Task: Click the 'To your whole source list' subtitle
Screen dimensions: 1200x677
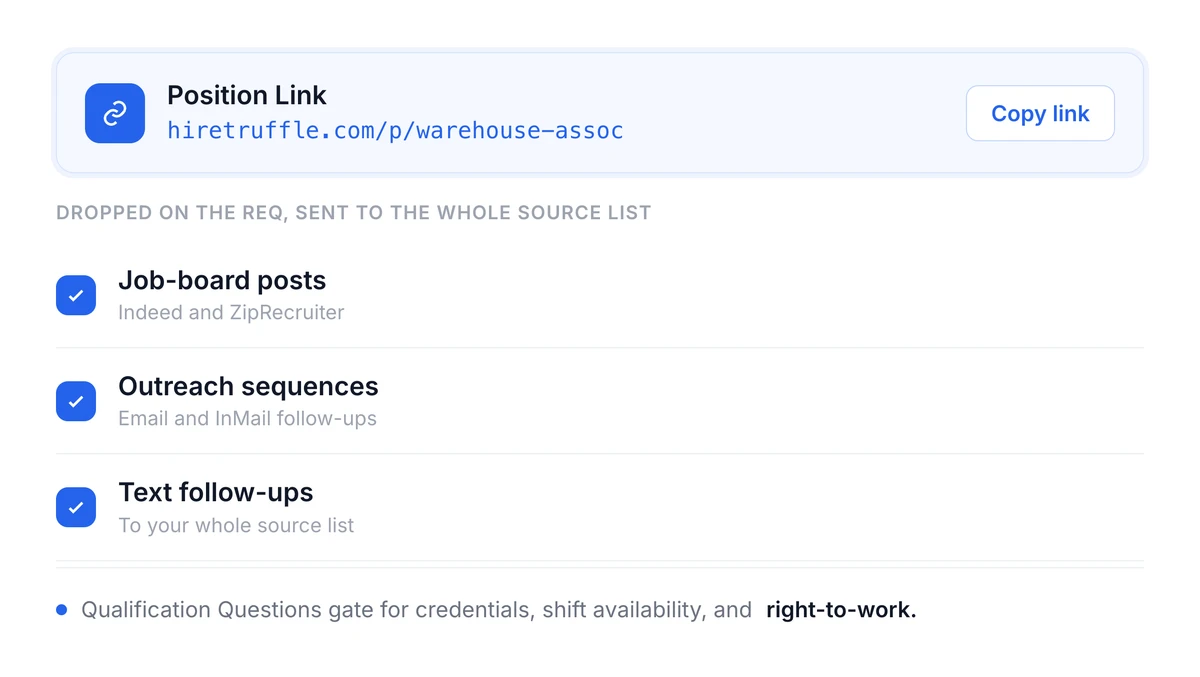Action: tap(236, 526)
